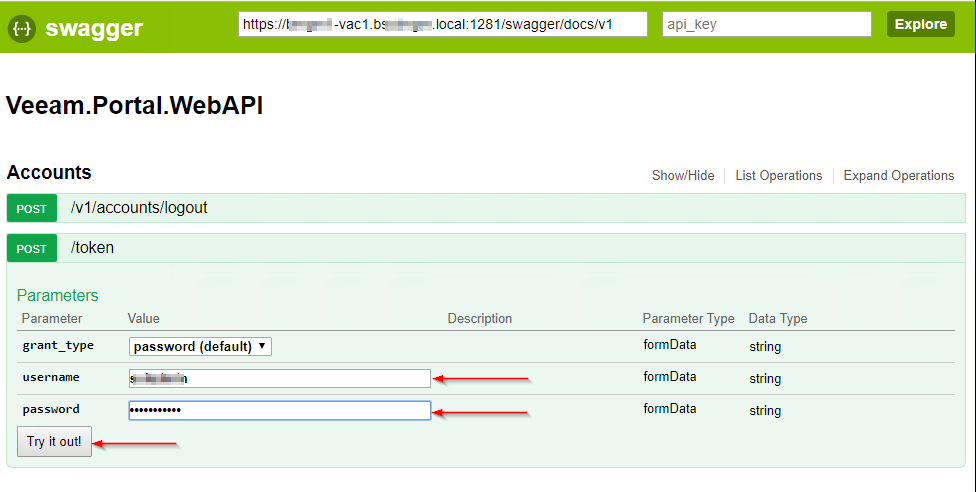
Task: Collapse the /token operation path
Action: [92, 247]
